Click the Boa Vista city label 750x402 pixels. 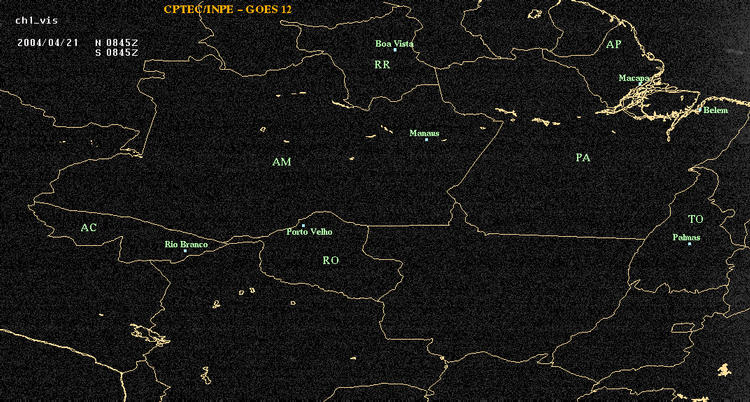394,44
